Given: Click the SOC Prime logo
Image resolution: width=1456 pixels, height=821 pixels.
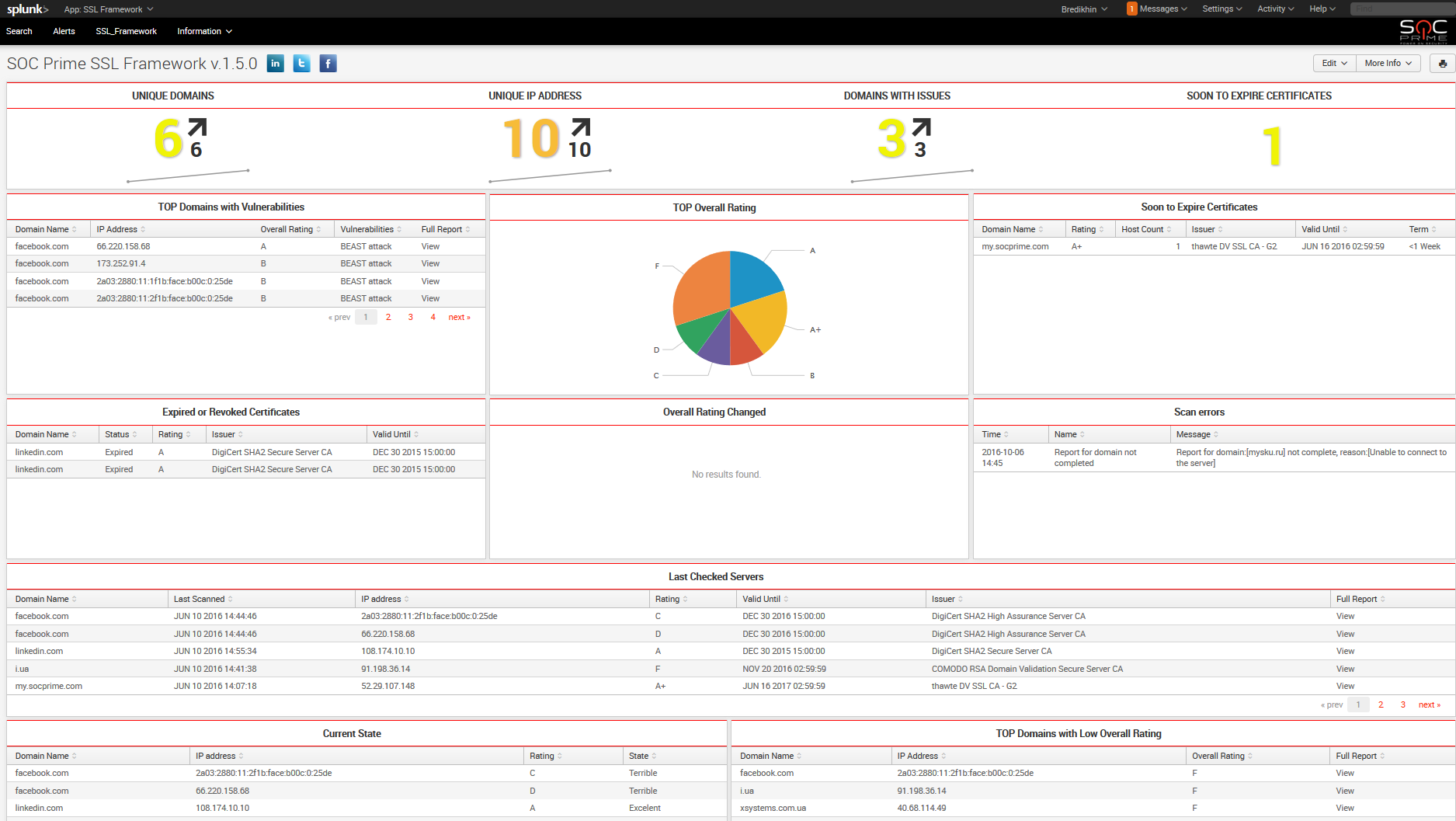Looking at the screenshot, I should click(1423, 31).
